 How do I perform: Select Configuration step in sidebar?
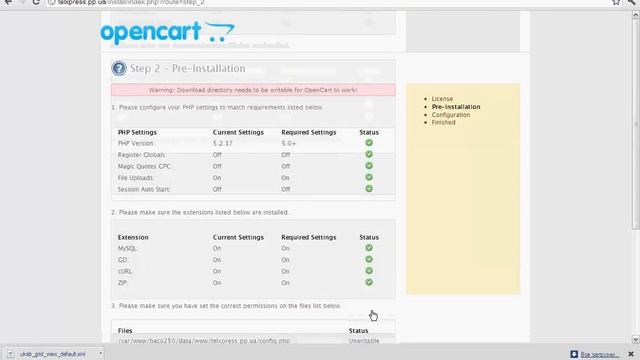coord(451,115)
